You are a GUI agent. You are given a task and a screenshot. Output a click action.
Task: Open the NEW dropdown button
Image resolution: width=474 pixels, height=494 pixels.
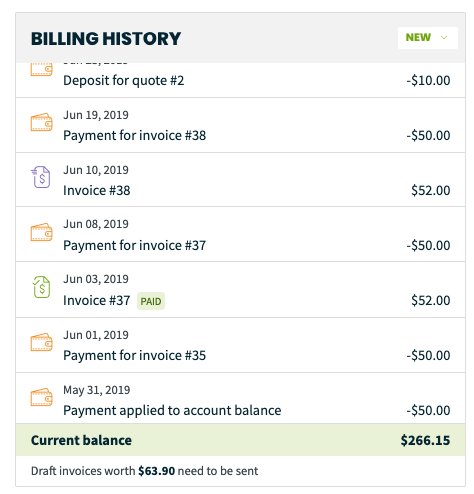pyautogui.click(x=427, y=38)
